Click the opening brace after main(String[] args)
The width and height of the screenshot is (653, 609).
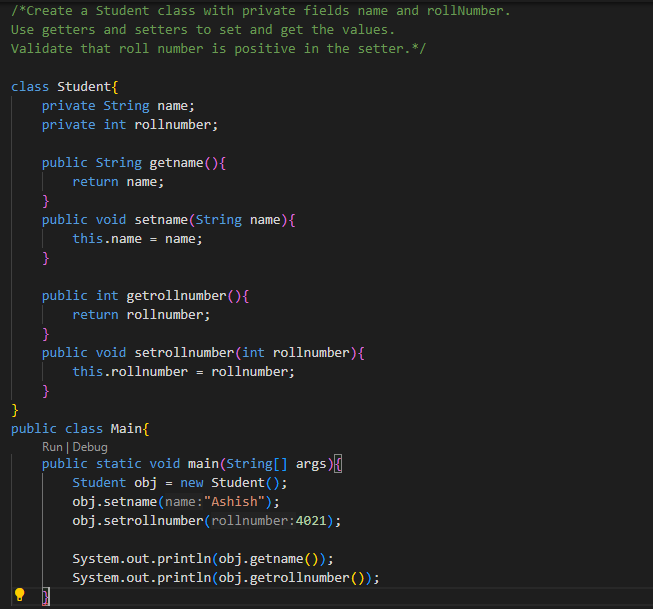(338, 464)
